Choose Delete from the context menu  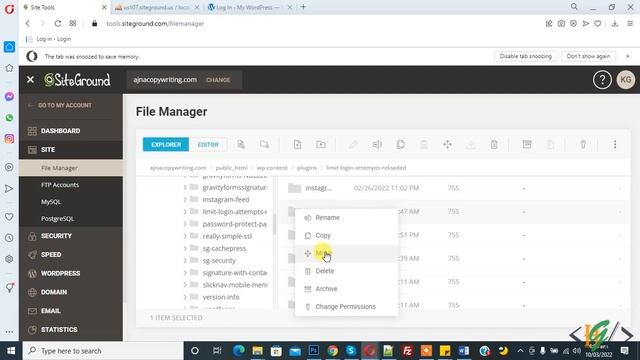click(x=346, y=271)
